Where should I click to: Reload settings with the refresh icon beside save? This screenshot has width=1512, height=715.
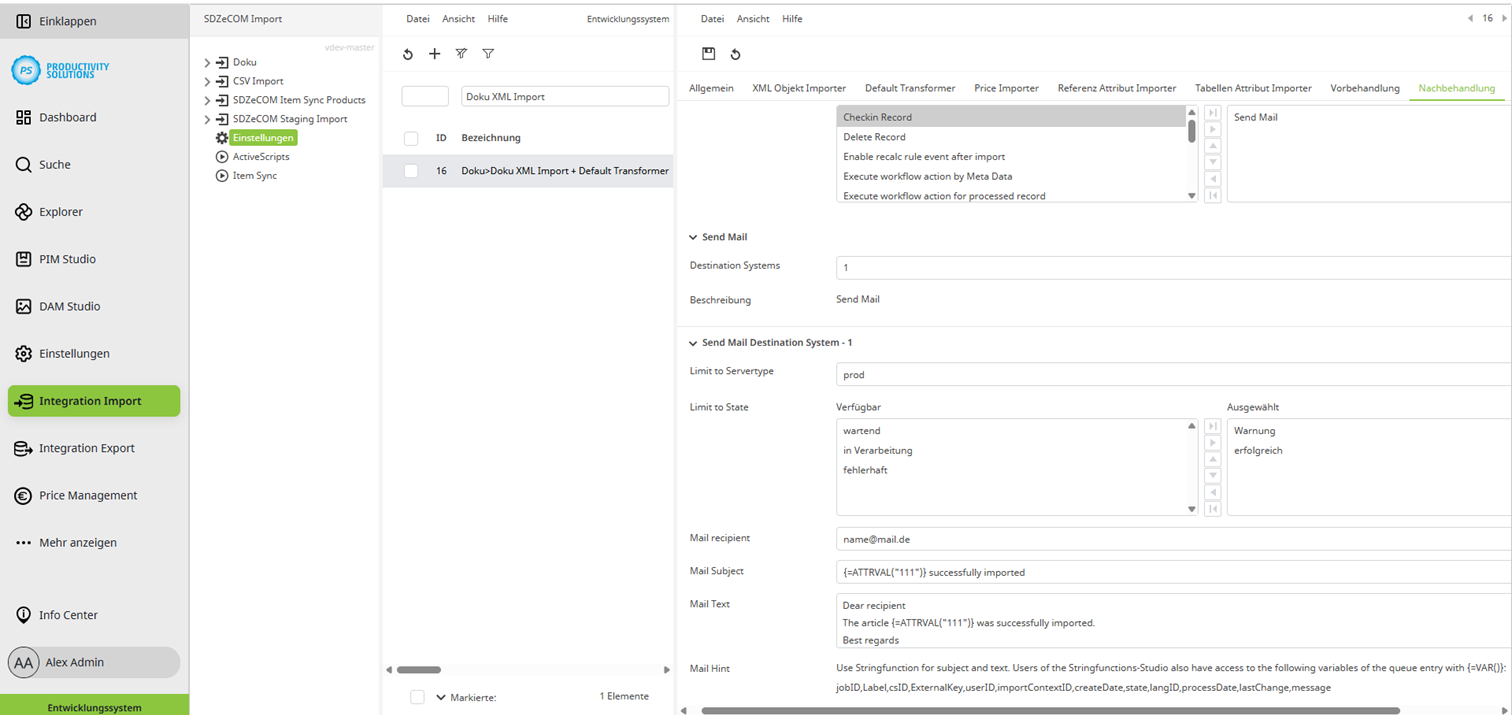point(737,54)
